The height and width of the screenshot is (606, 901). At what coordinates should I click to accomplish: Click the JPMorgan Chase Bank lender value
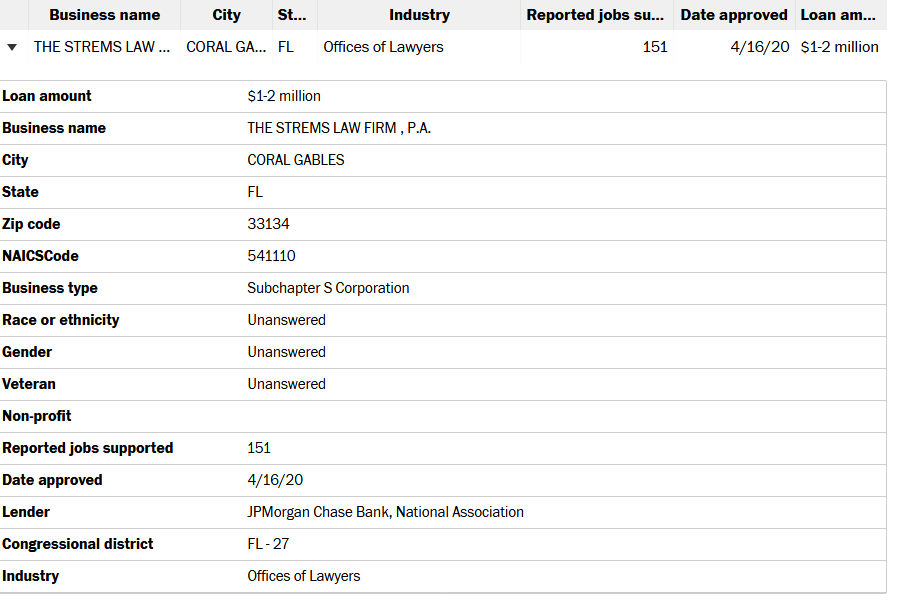coord(385,512)
